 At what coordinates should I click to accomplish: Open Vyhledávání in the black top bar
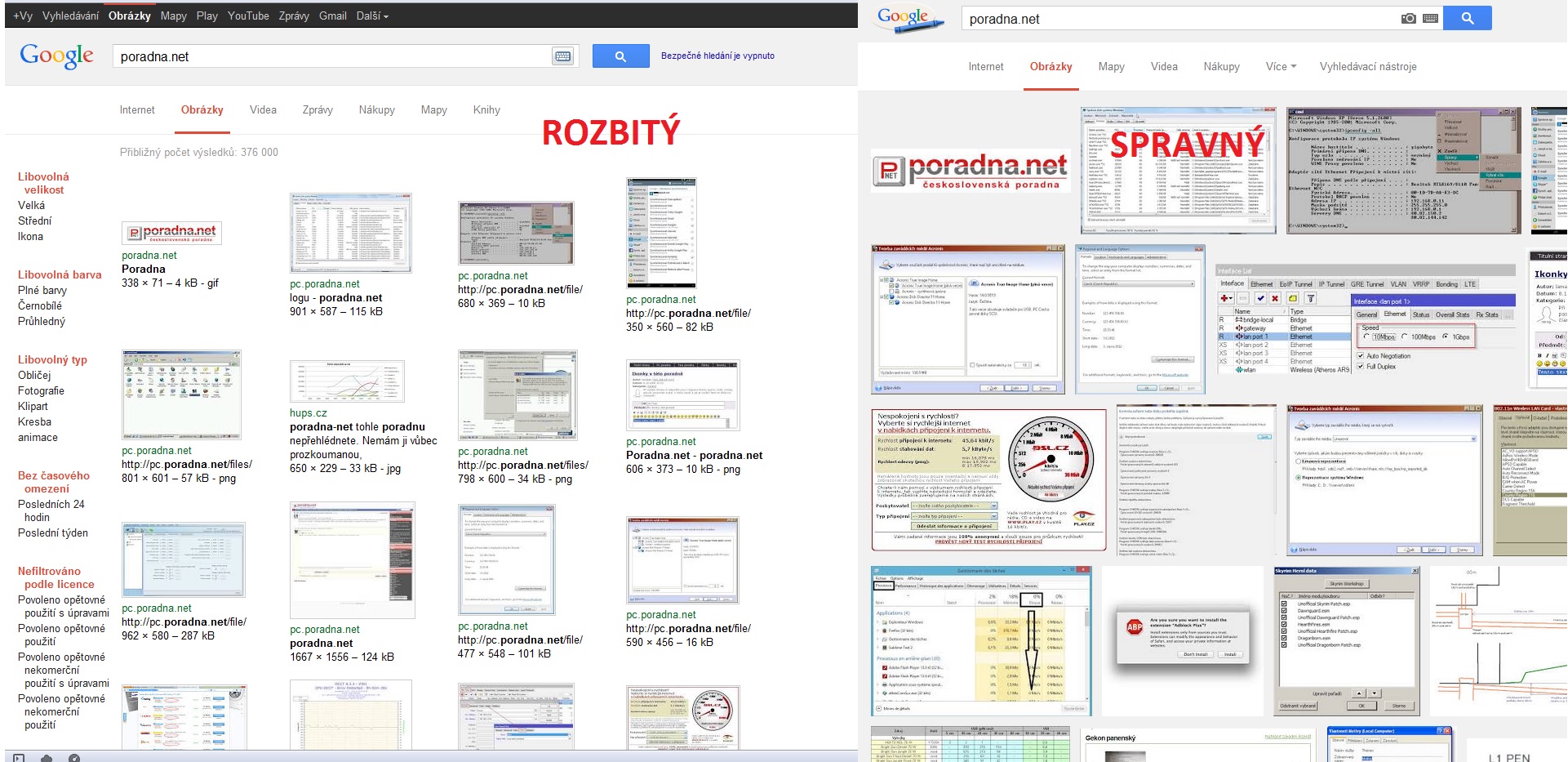pos(70,16)
